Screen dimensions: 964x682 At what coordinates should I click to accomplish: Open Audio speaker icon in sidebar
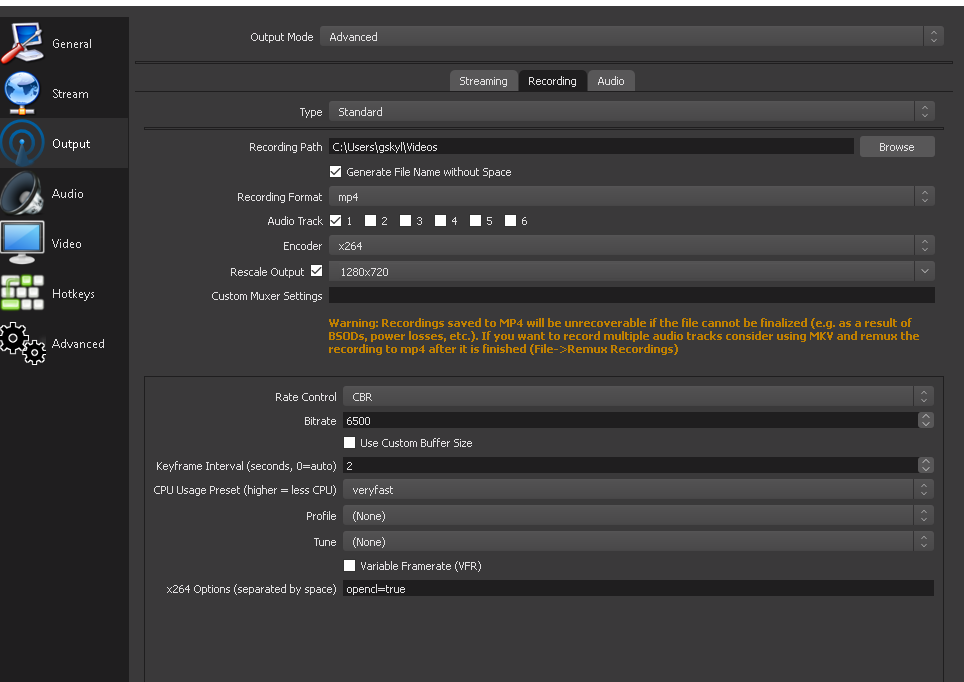coord(23,193)
